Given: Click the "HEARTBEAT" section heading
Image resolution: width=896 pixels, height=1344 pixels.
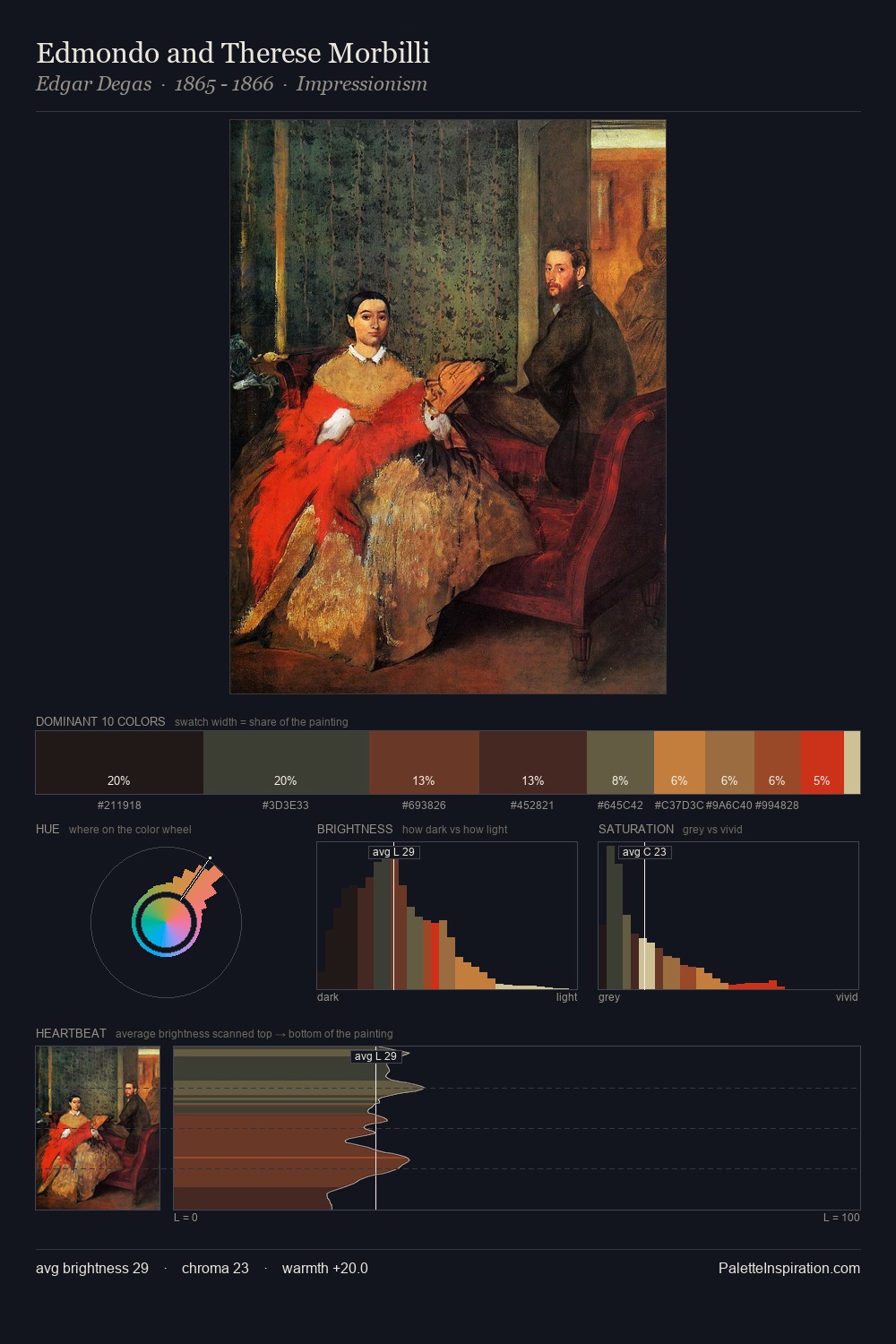Looking at the screenshot, I should [71, 1033].
